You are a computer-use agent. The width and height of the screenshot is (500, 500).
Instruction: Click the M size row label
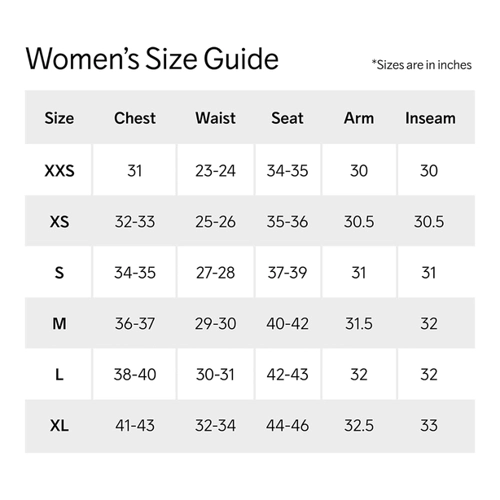pyautogui.click(x=59, y=323)
